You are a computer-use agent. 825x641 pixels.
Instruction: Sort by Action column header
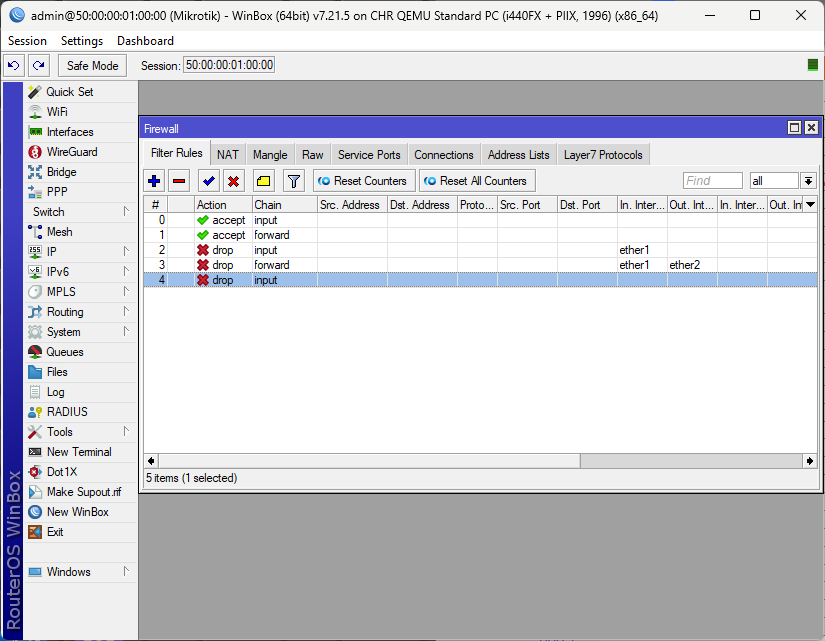[x=224, y=205]
